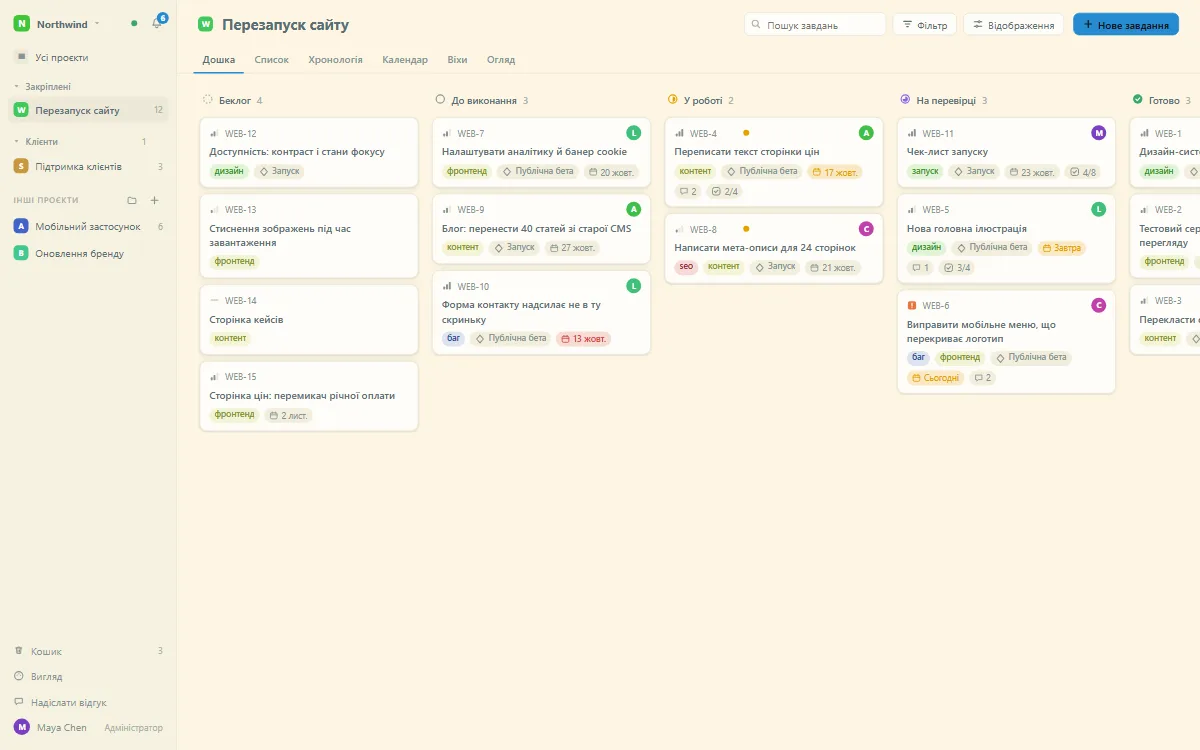1200x750 pixels.
Task: Open the "Календар" tab
Action: tap(405, 60)
